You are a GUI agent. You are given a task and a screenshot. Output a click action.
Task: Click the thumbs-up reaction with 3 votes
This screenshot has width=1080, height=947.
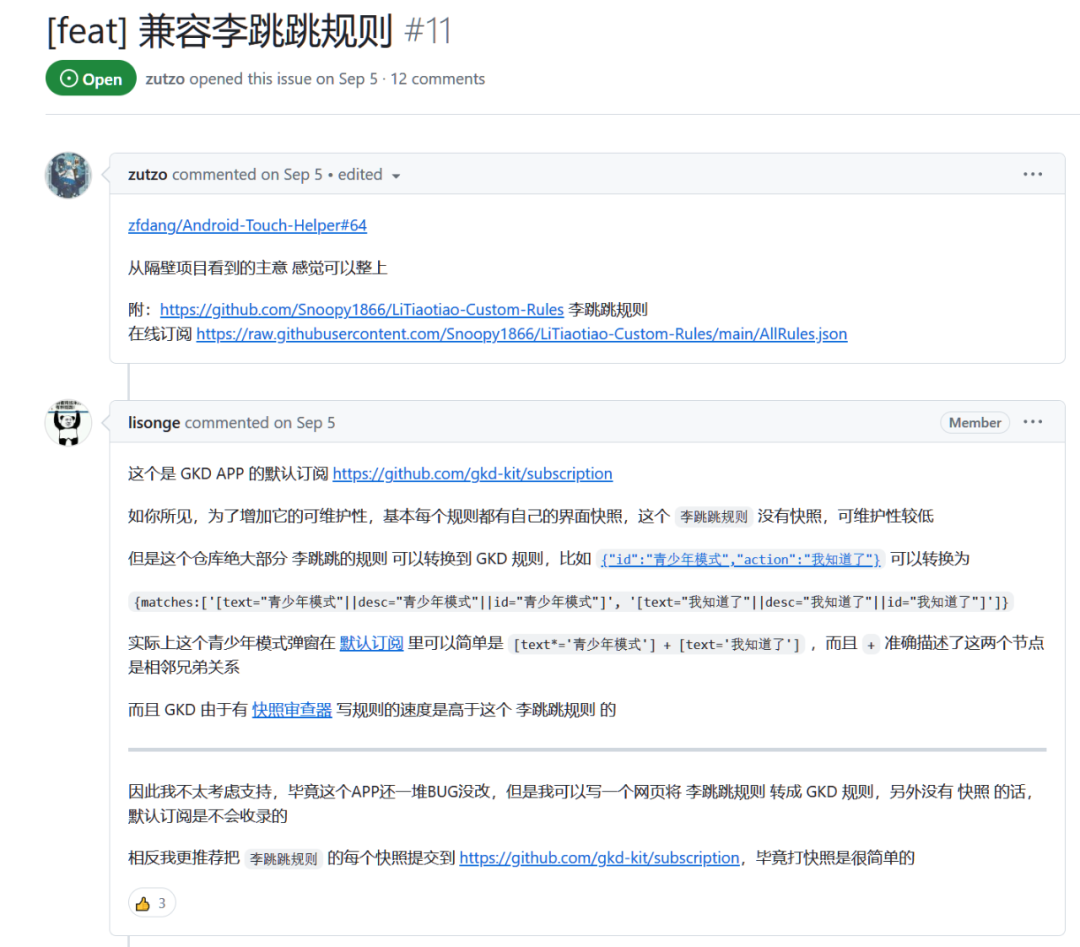coord(152,903)
